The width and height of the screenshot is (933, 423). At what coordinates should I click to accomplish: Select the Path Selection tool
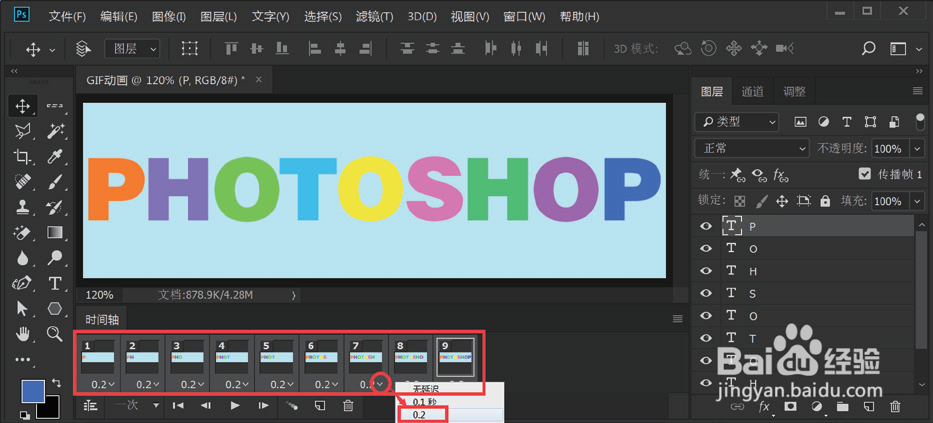tap(23, 308)
